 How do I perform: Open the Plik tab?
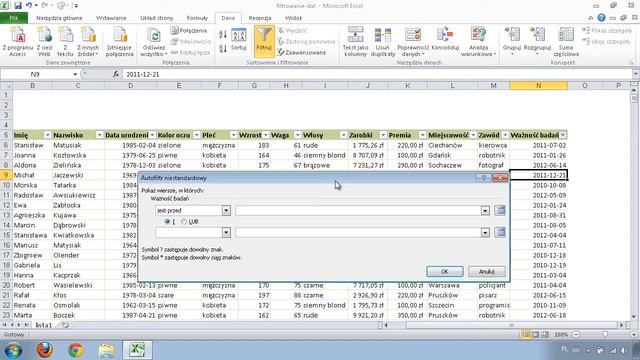(x=13, y=18)
